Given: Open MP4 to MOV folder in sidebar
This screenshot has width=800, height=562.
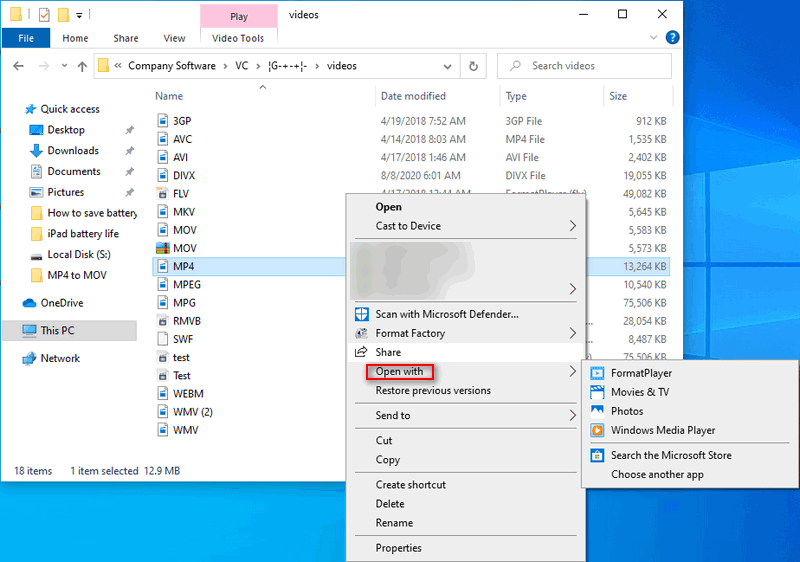Looking at the screenshot, I should click(x=77, y=275).
